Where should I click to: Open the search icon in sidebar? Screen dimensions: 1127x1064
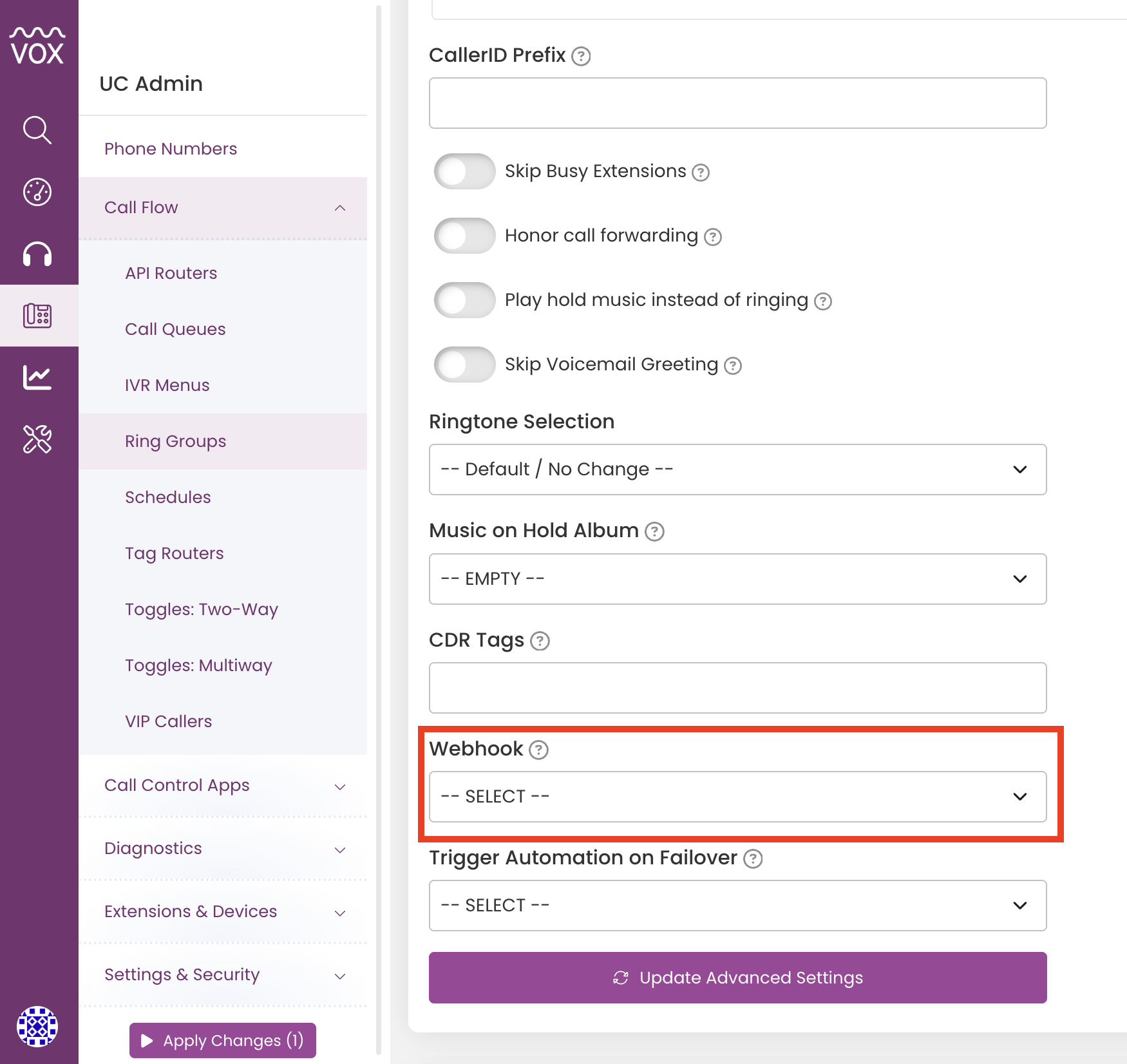pyautogui.click(x=37, y=130)
